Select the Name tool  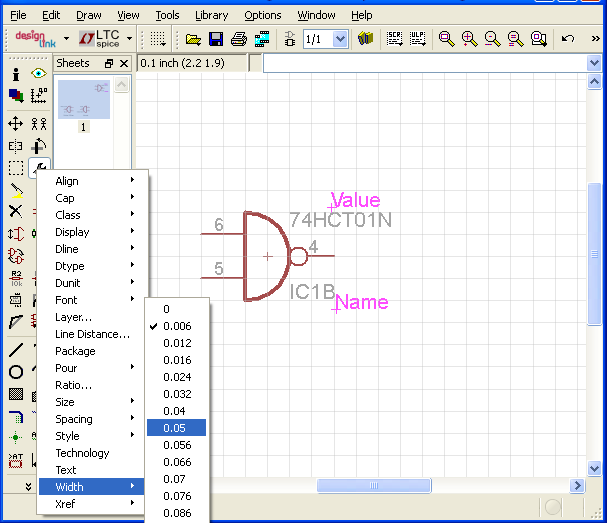[x=15, y=278]
